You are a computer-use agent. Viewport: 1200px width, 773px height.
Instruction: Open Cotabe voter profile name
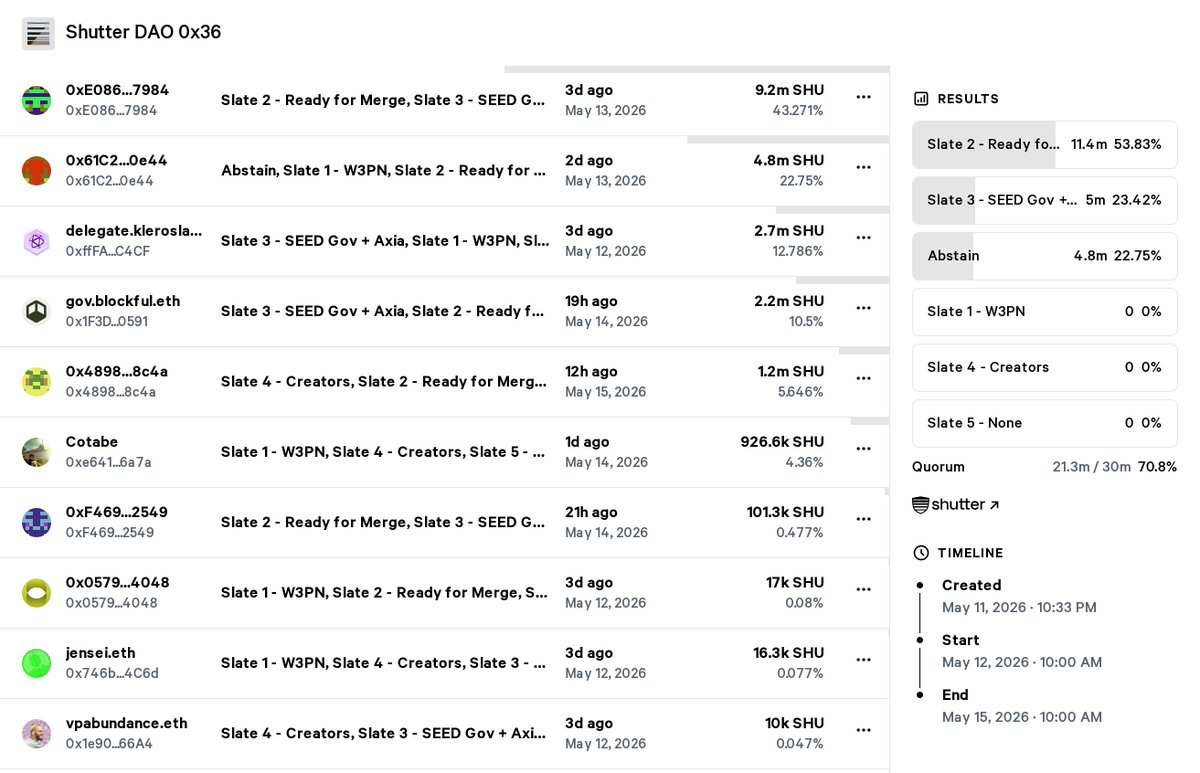[x=92, y=442]
